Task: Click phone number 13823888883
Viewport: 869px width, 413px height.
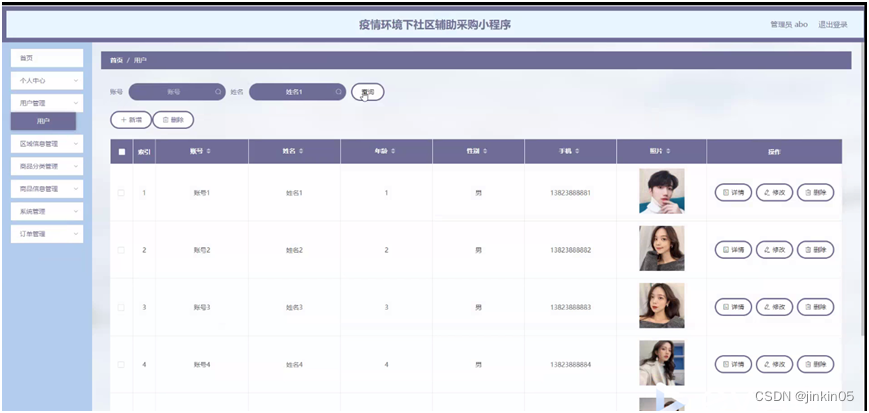Action: tap(570, 307)
